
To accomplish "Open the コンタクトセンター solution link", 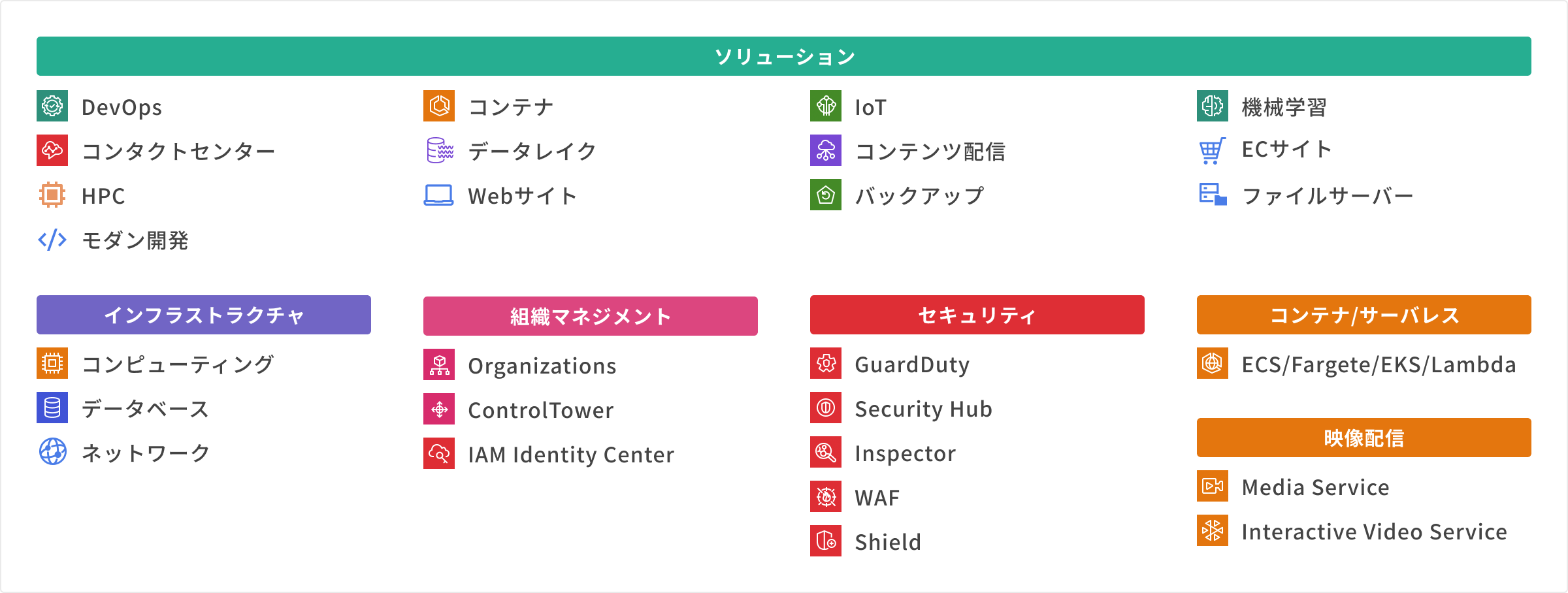I will click(178, 151).
